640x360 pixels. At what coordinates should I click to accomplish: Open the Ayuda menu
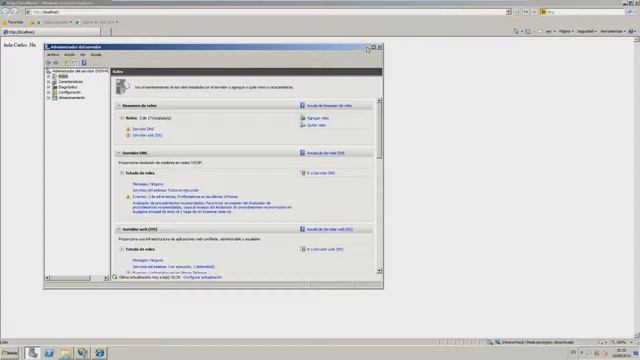pyautogui.click(x=96, y=55)
